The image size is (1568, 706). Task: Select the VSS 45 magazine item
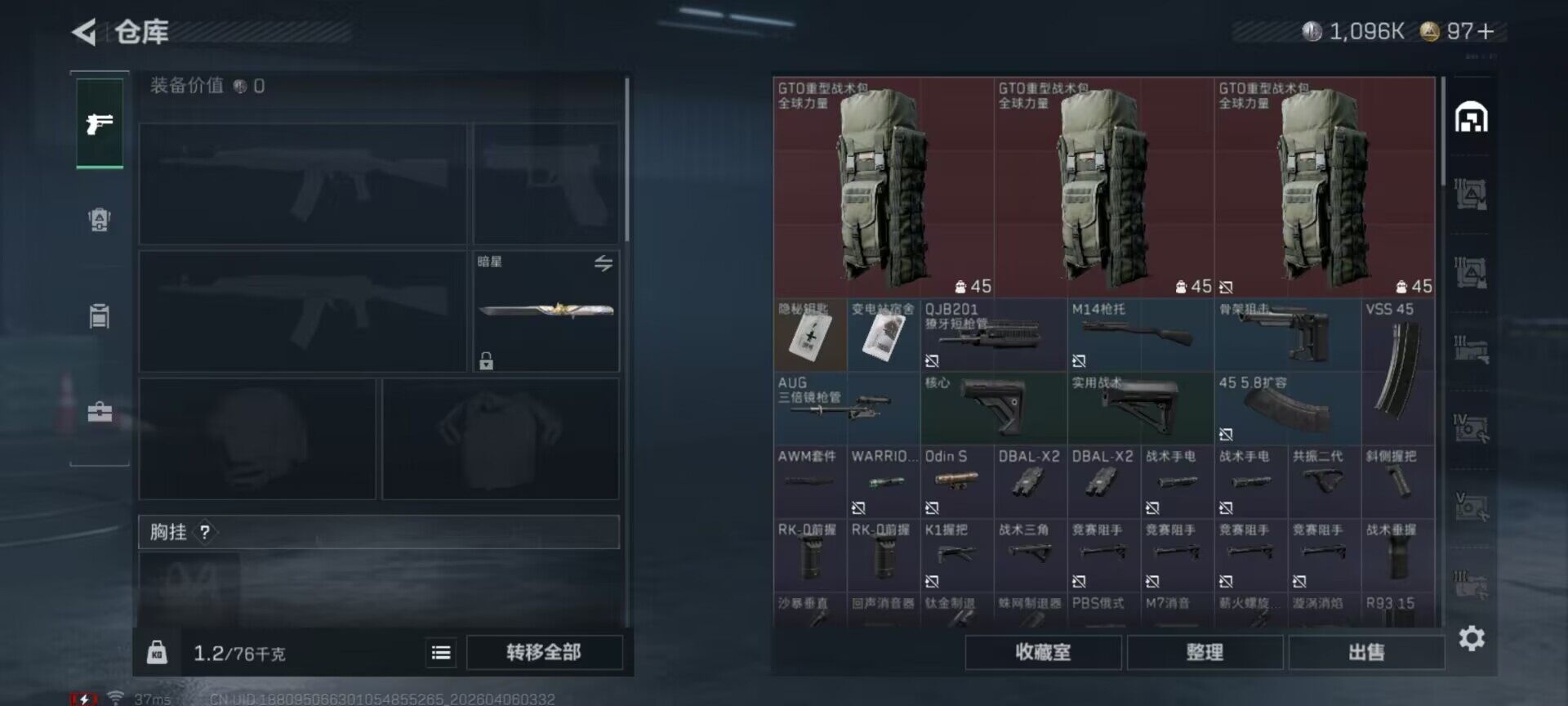click(x=1398, y=371)
